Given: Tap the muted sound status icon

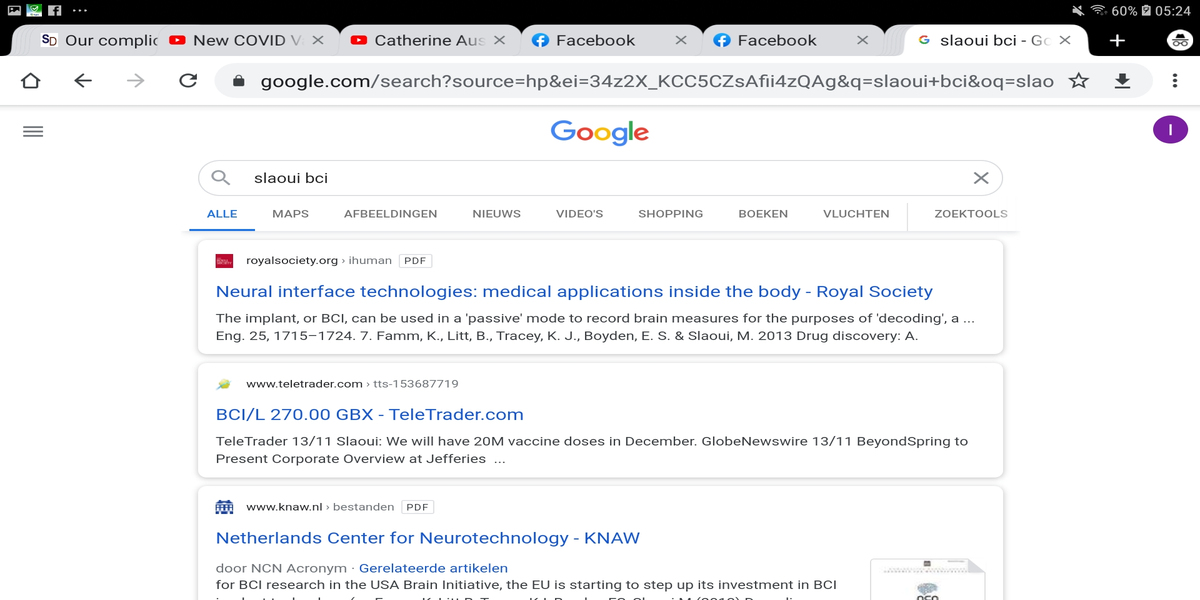Looking at the screenshot, I should click(1078, 10).
